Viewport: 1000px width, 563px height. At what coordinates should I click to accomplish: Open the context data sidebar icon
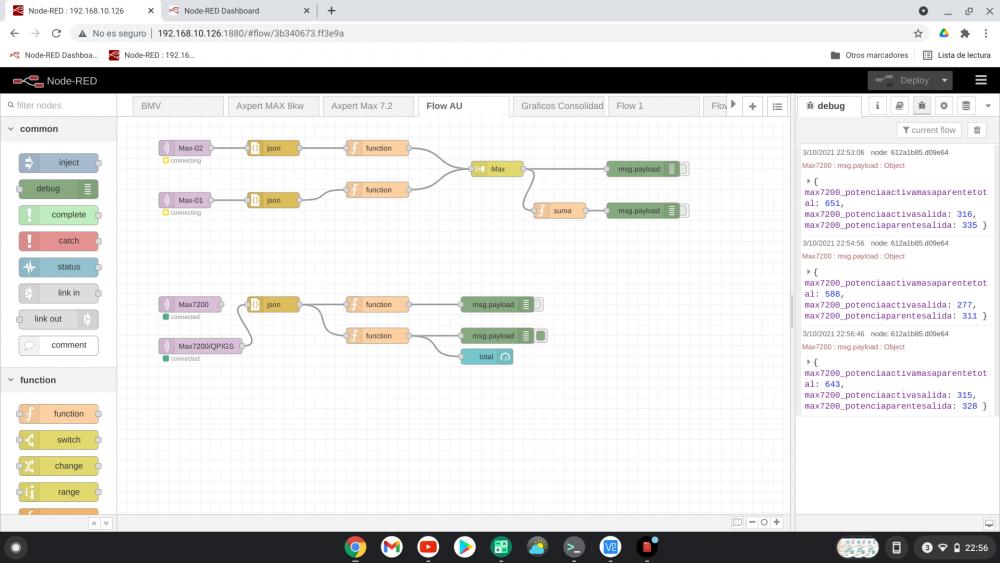[x=966, y=106]
